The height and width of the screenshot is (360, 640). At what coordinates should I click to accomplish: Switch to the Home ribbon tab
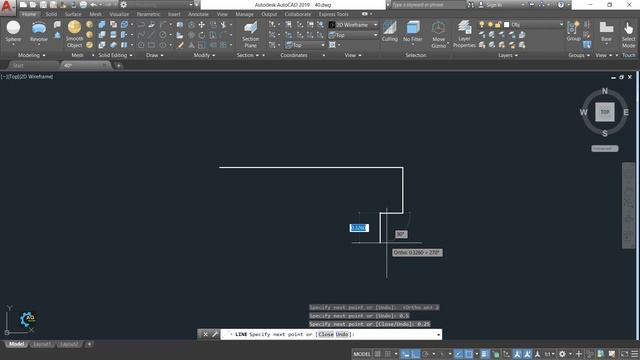coord(29,14)
